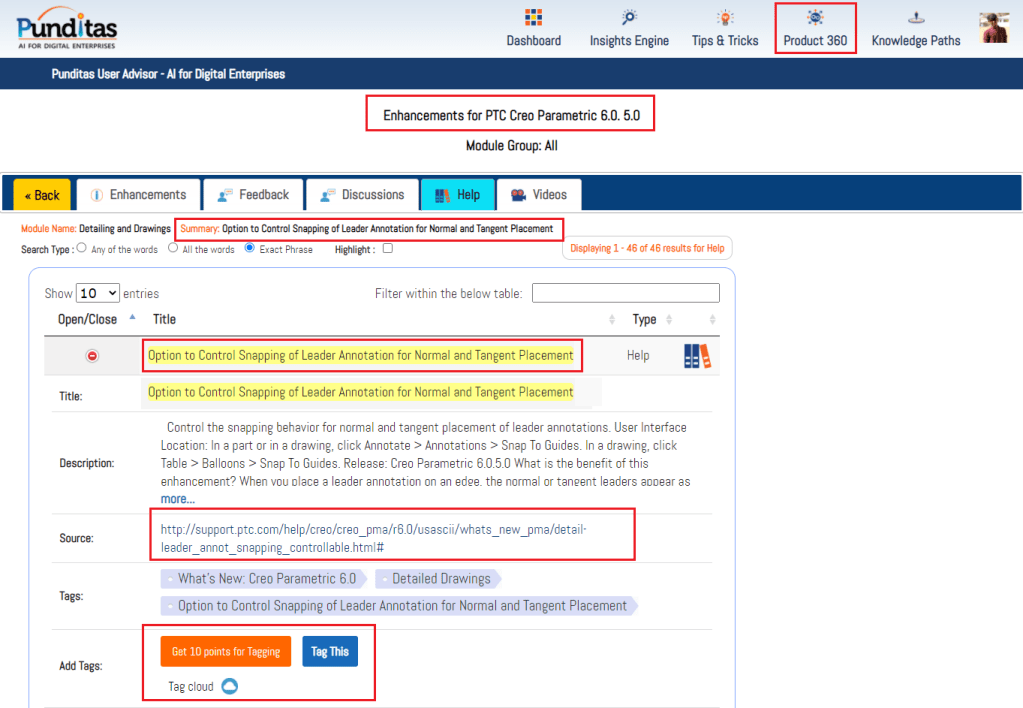Open the Tag cloud icon
1023x708 pixels.
click(x=229, y=686)
